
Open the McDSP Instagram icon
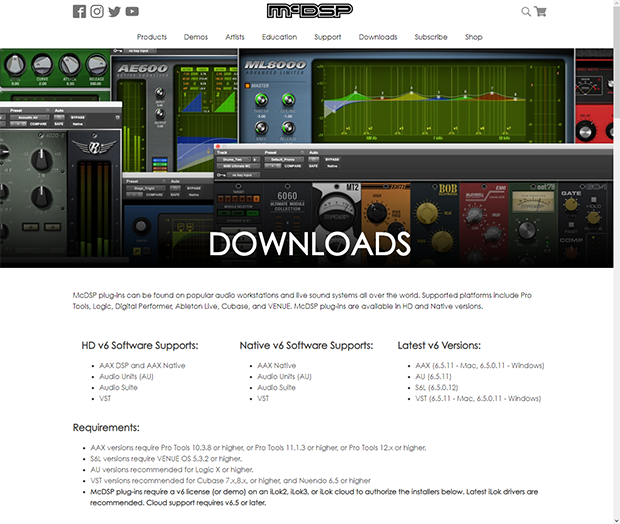(x=97, y=11)
